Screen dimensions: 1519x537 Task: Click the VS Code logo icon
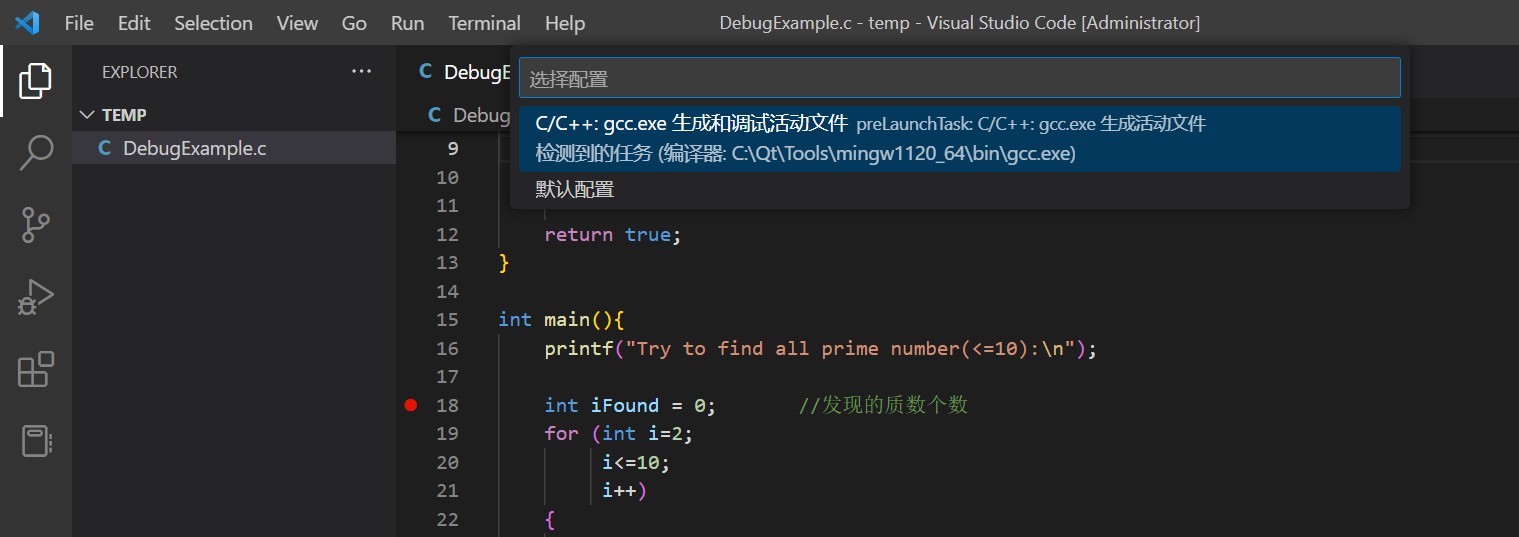(x=27, y=22)
